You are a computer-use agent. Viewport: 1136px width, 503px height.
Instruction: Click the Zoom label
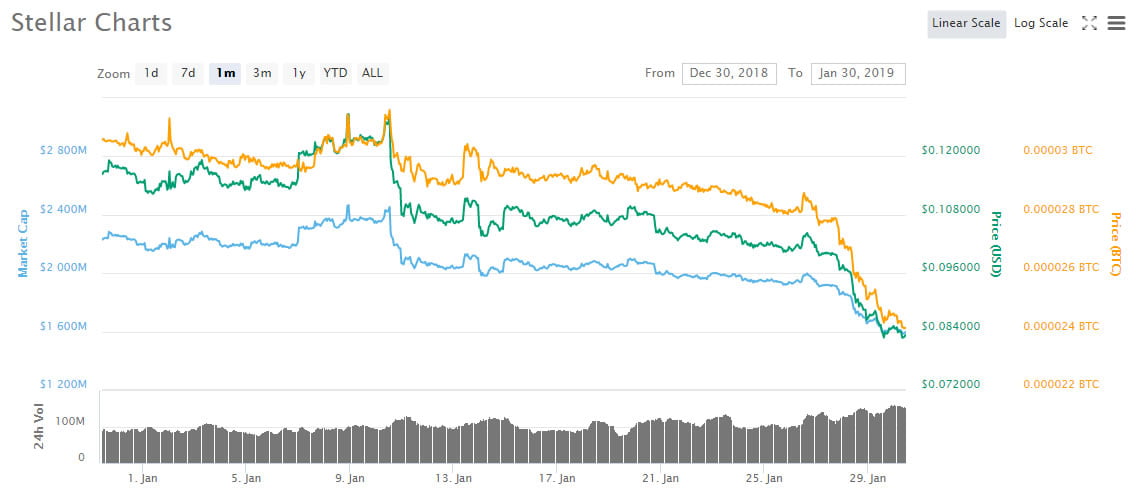(114, 74)
